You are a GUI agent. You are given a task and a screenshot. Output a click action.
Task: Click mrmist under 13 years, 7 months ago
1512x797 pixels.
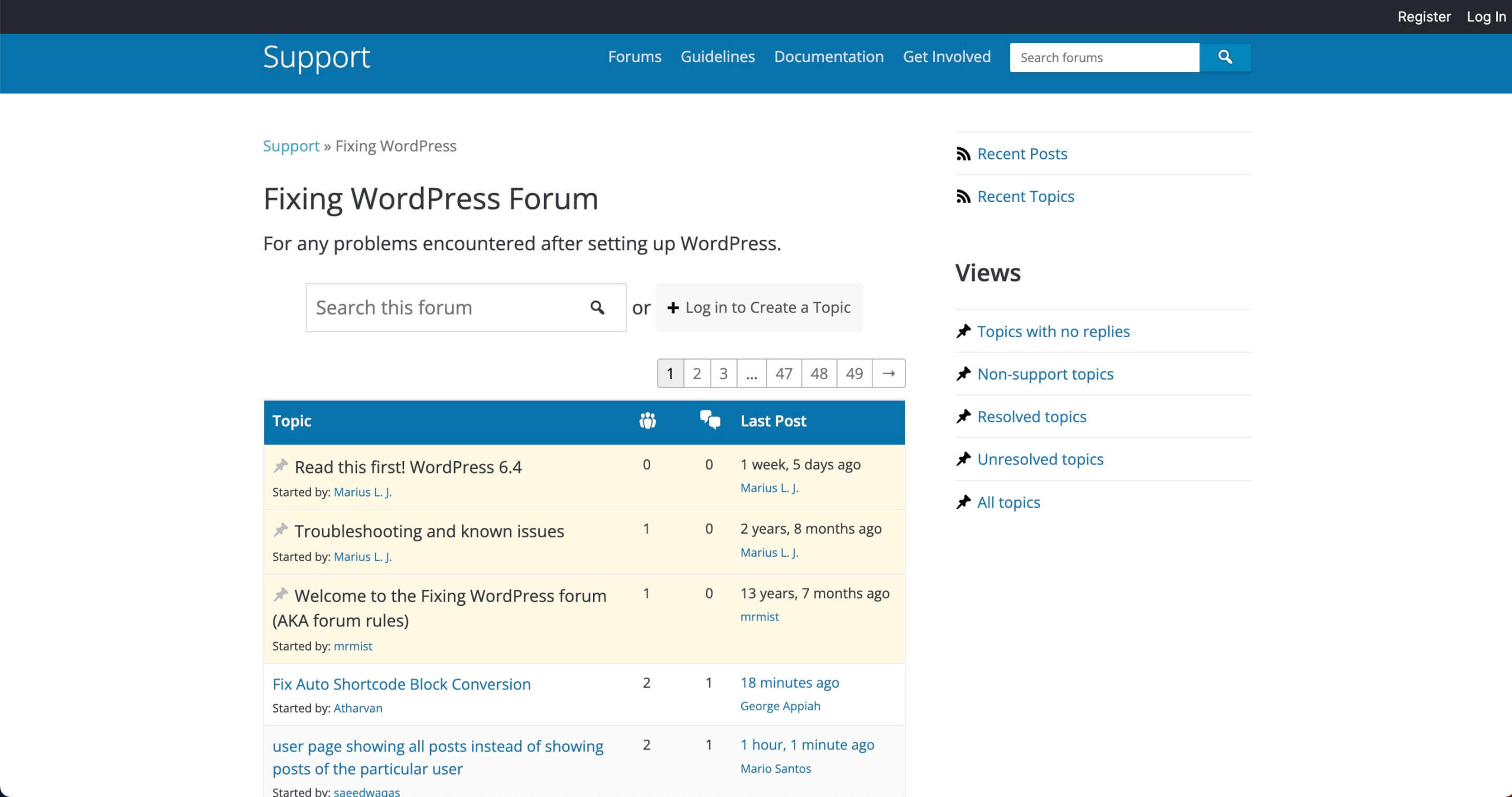760,616
